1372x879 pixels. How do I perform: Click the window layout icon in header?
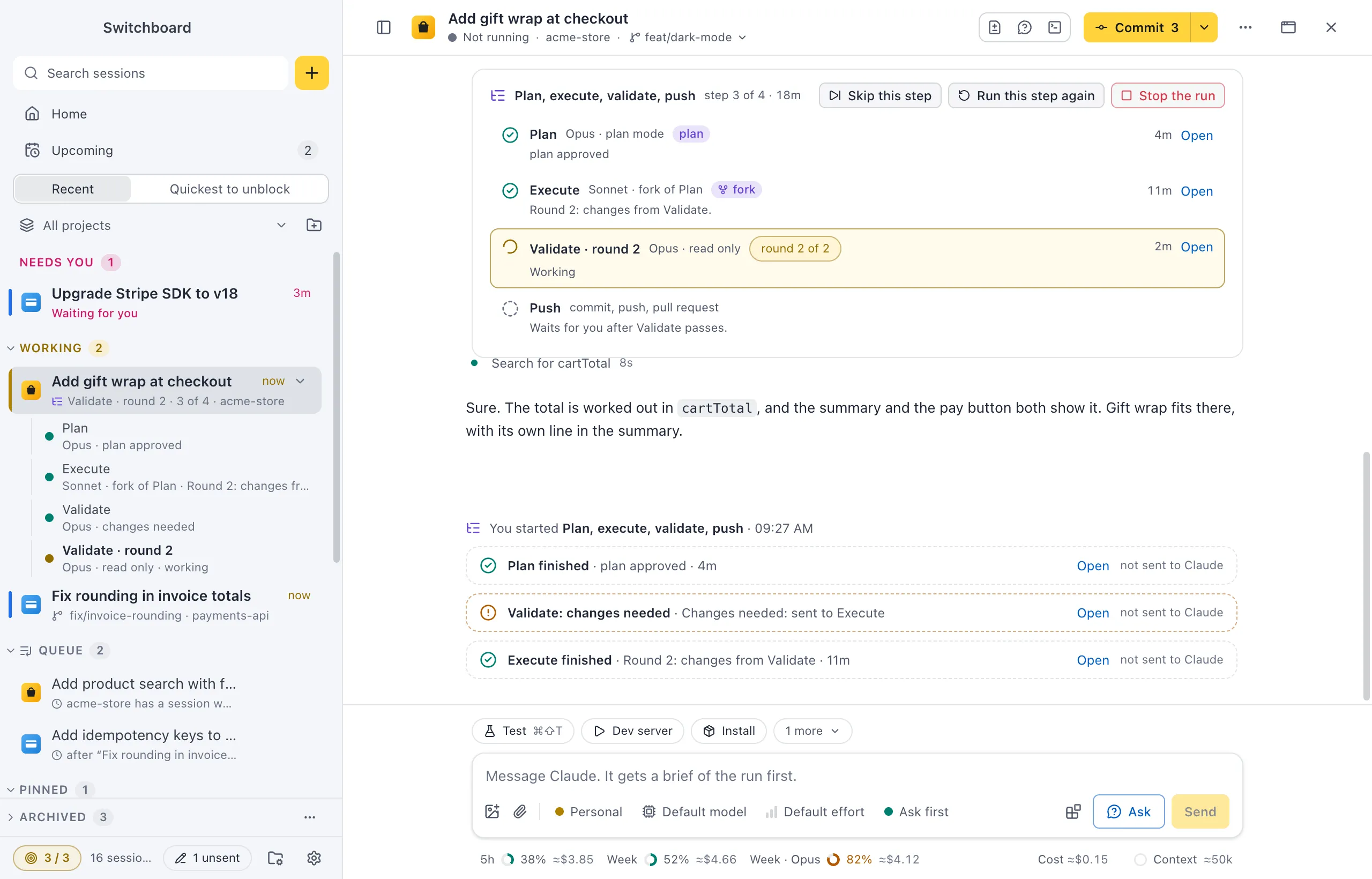(x=1288, y=27)
